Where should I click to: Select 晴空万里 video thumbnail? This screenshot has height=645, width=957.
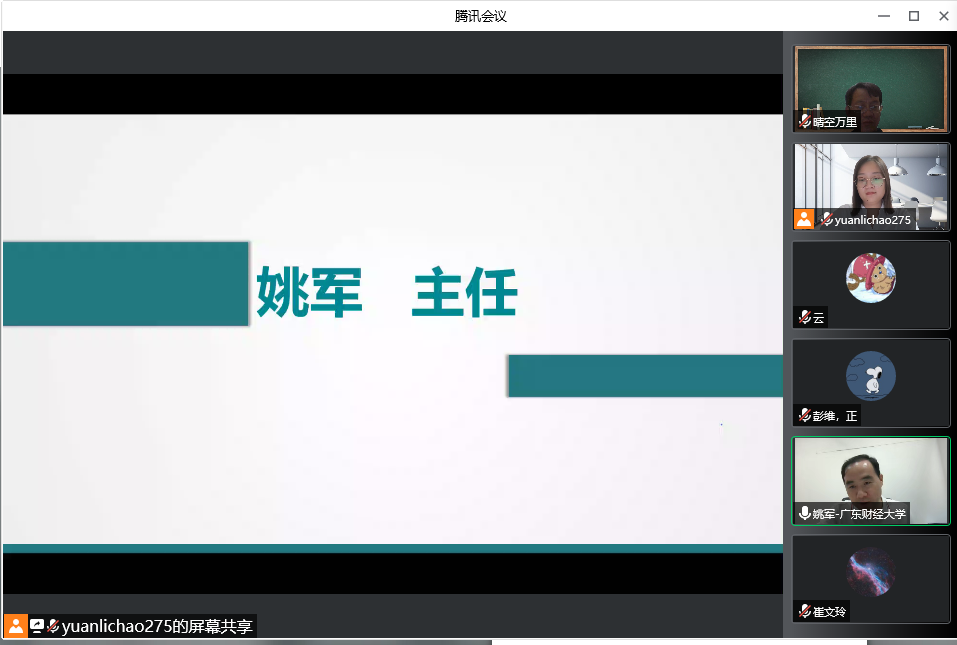[x=871, y=89]
